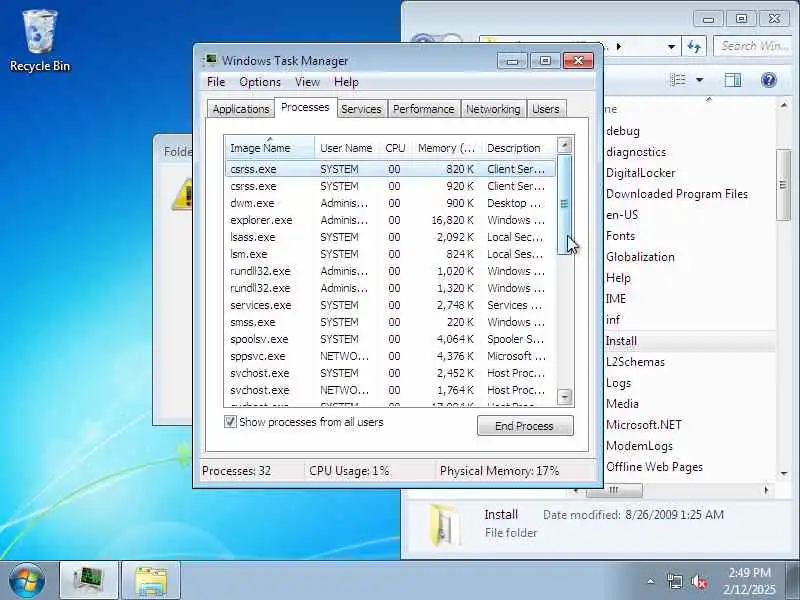Switch to the Users tab

(545, 109)
